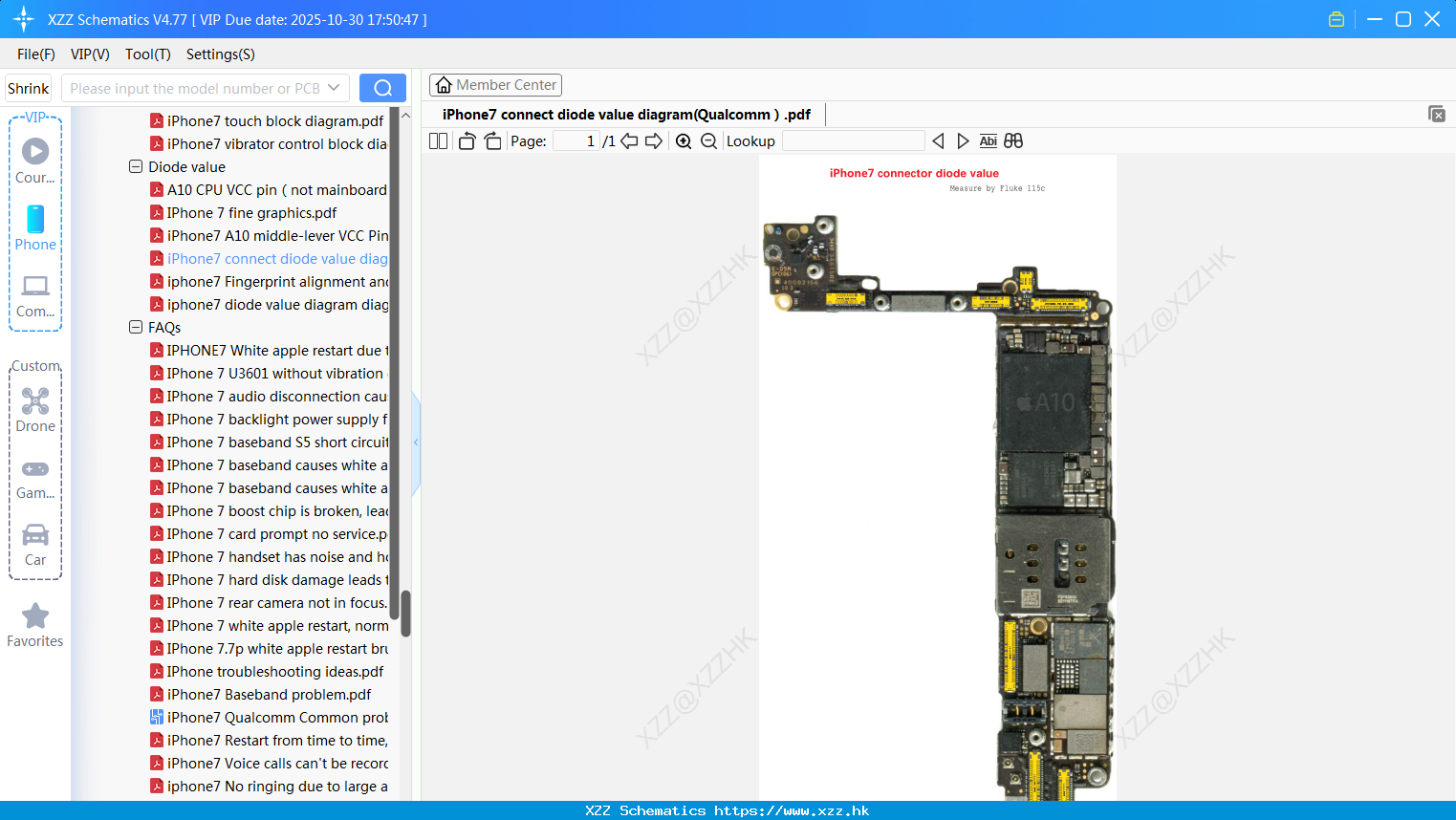Image resolution: width=1456 pixels, height=820 pixels.
Task: Click the model number search field
Action: [195, 88]
